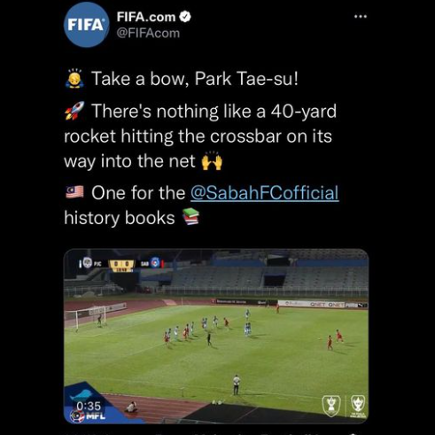
Task: Click the SAB team crest in scoreboard
Action: click(155, 263)
